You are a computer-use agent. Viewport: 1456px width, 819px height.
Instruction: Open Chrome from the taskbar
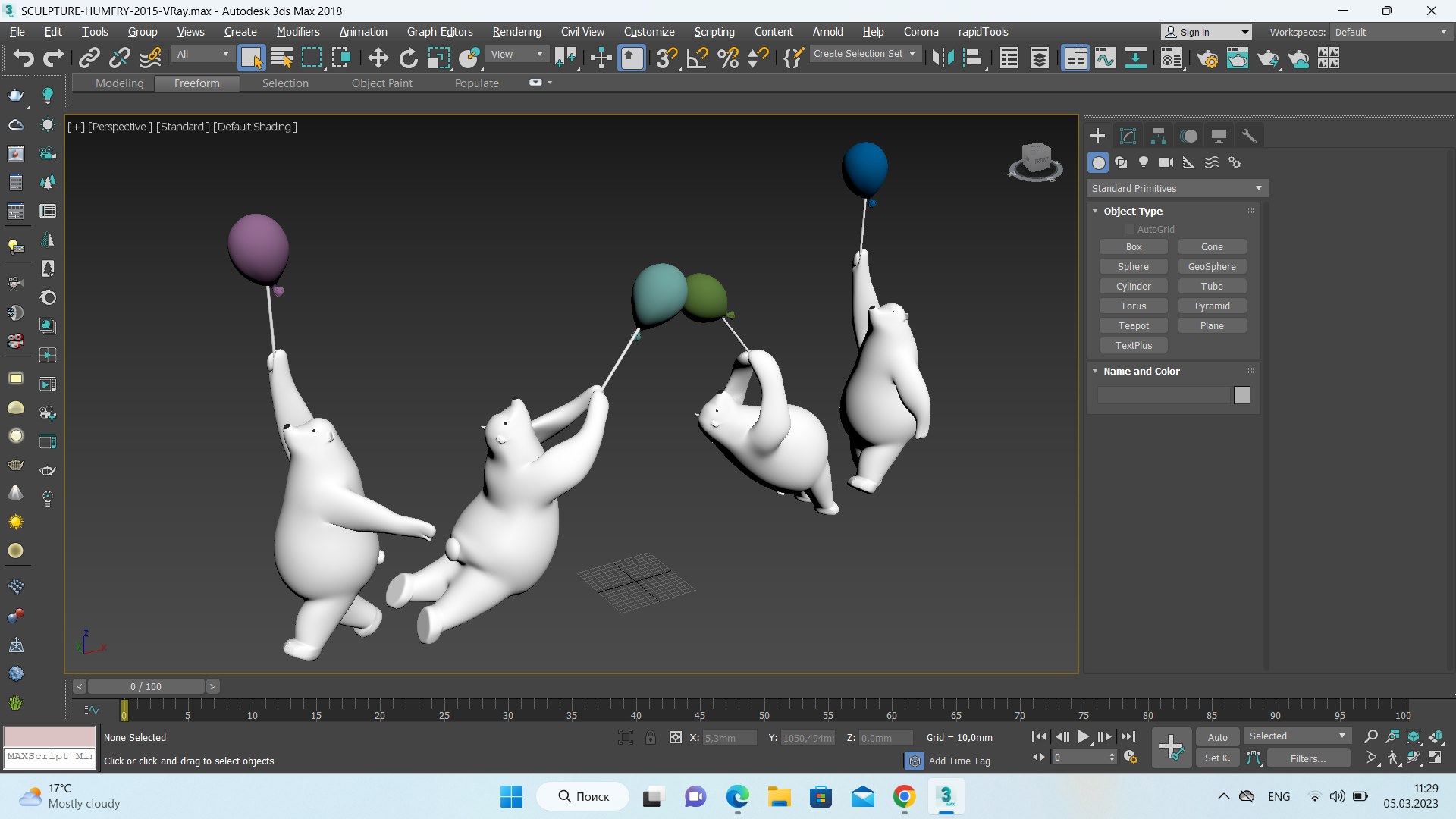click(904, 797)
